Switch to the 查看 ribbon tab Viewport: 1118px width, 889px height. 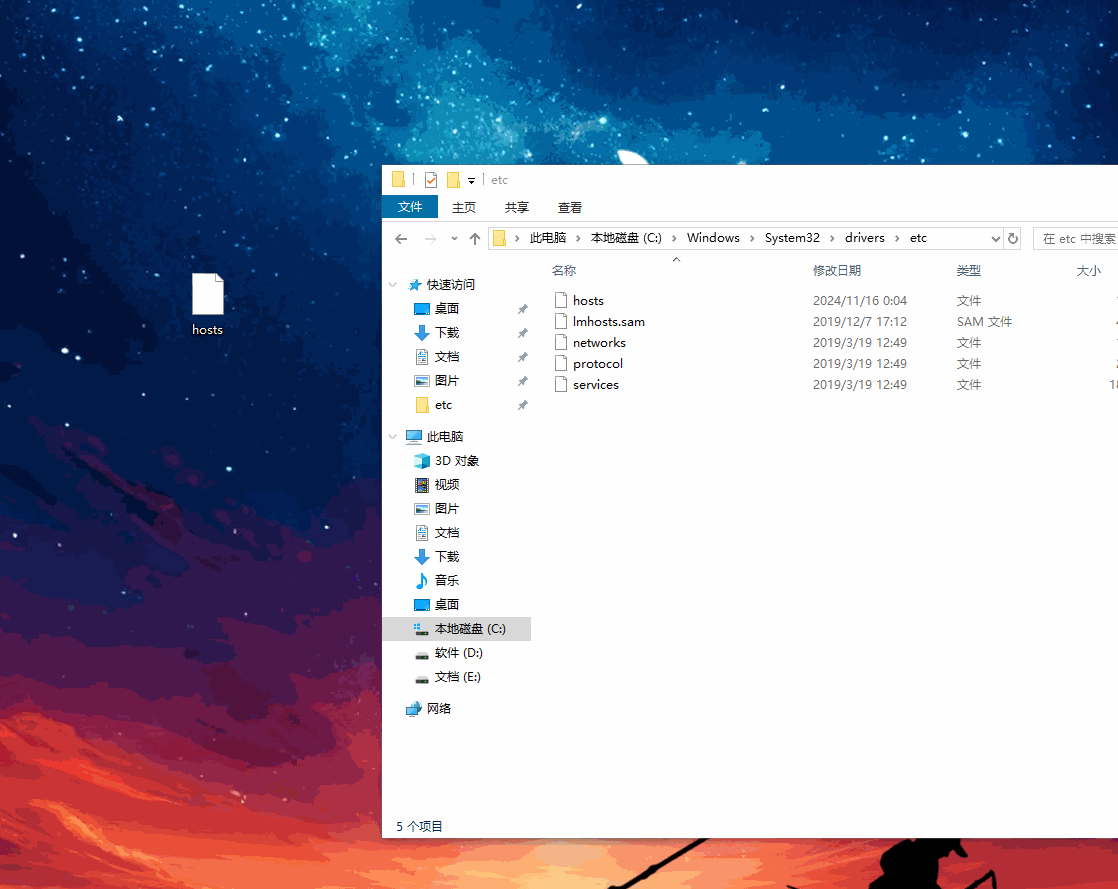(570, 207)
